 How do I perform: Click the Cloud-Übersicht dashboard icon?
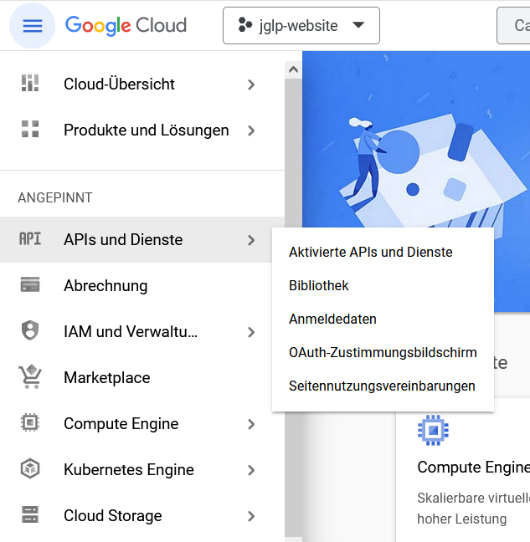pyautogui.click(x=30, y=83)
